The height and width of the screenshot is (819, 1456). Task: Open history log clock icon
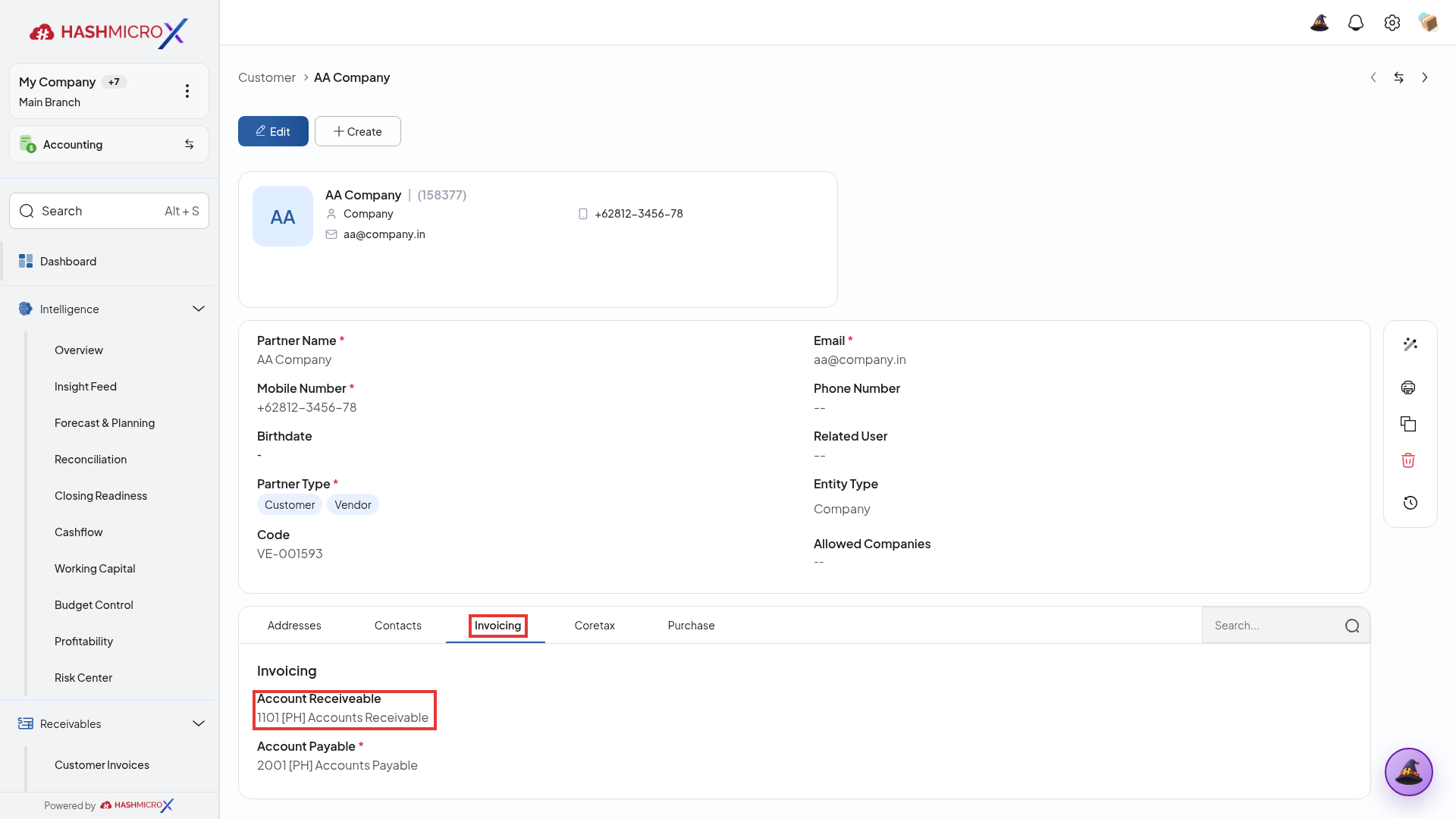(x=1410, y=503)
